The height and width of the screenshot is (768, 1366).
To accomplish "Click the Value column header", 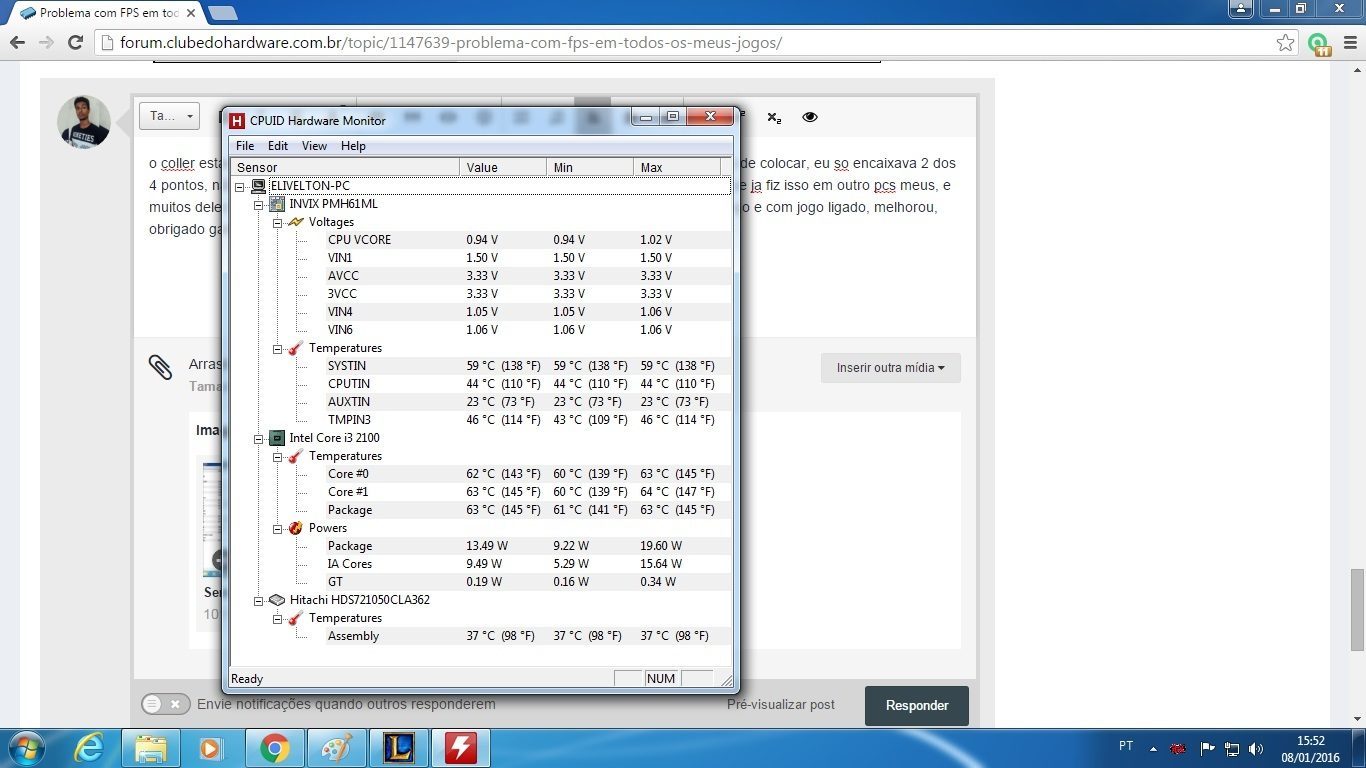I will point(503,167).
